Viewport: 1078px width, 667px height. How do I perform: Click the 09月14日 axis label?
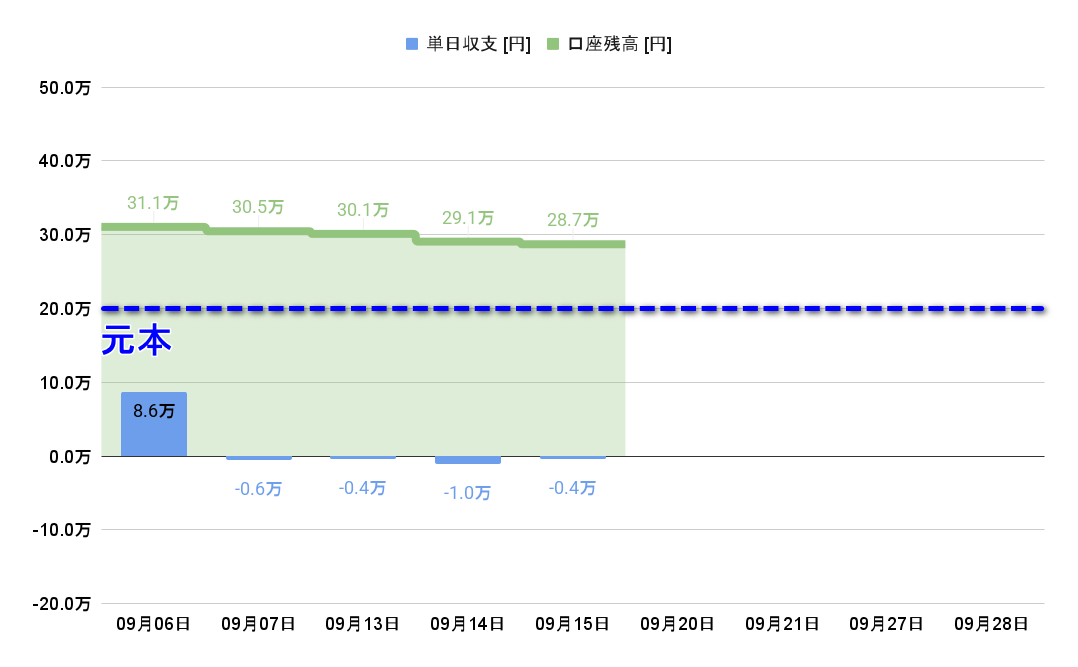468,624
